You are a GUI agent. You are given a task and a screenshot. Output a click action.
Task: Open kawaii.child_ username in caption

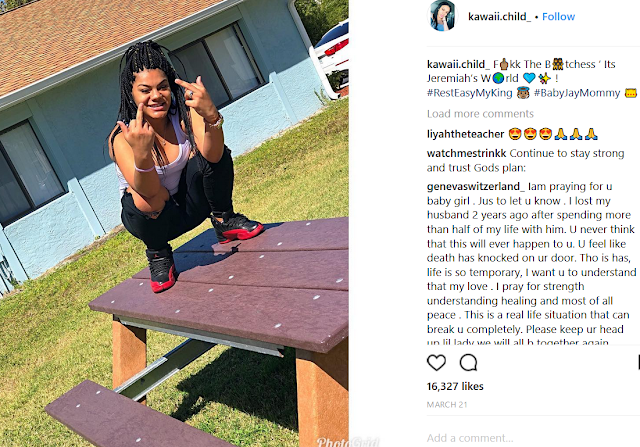click(x=458, y=64)
